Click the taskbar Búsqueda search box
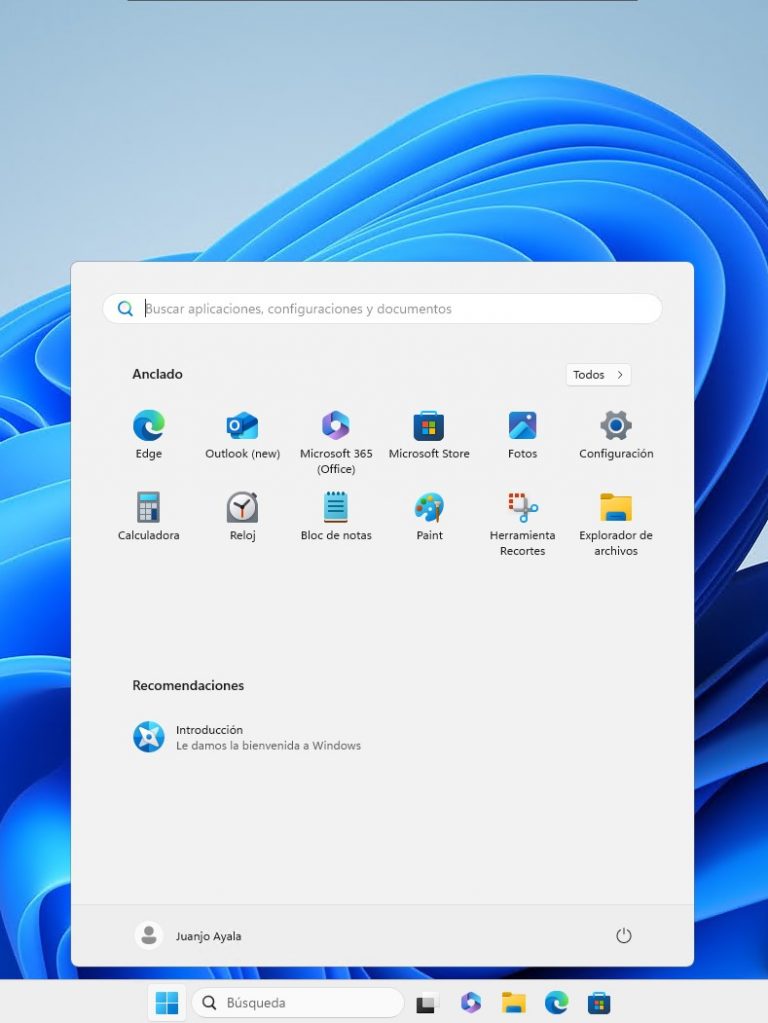Screen dimensions: 768x1023 [x=298, y=1002]
